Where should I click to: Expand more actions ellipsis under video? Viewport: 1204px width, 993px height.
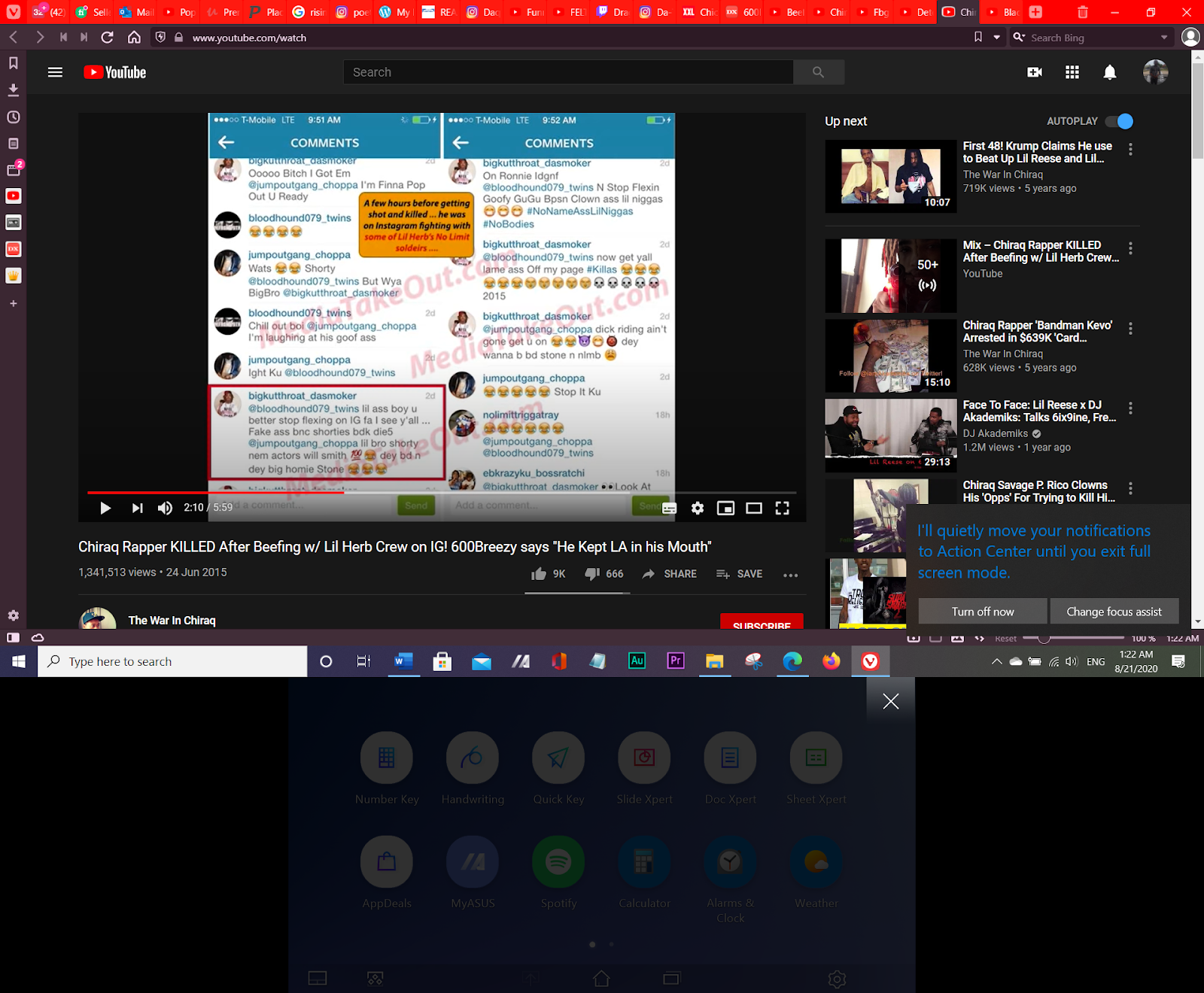coord(790,575)
